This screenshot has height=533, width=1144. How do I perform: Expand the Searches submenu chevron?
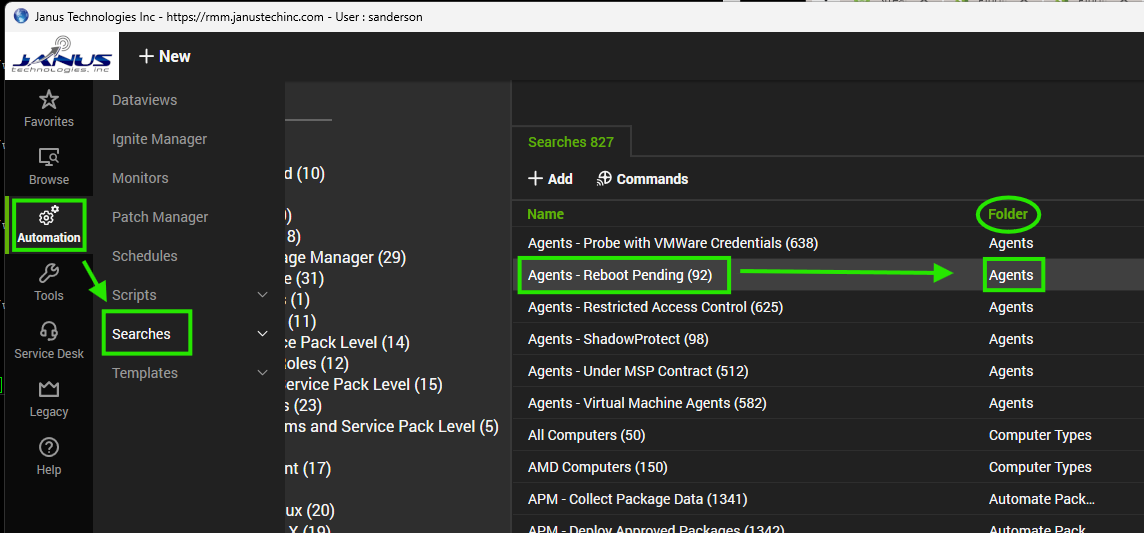tap(263, 334)
